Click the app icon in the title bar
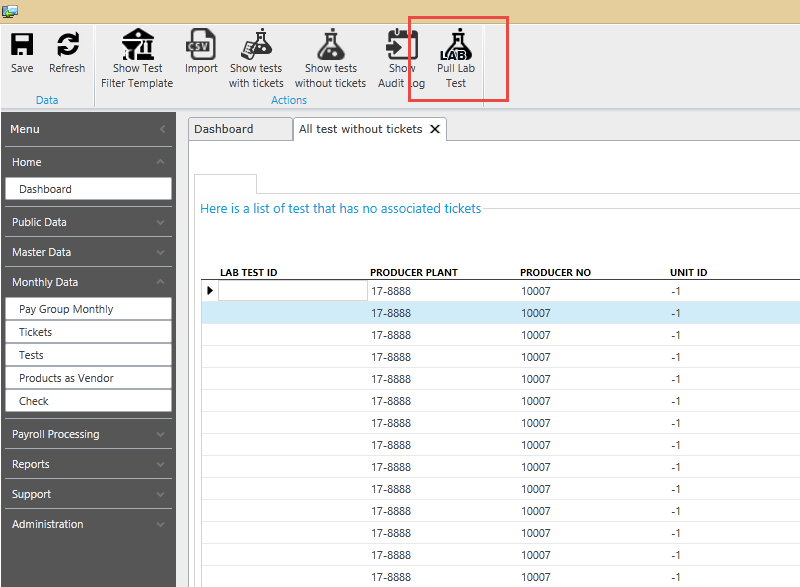The image size is (800, 587). tap(10, 11)
